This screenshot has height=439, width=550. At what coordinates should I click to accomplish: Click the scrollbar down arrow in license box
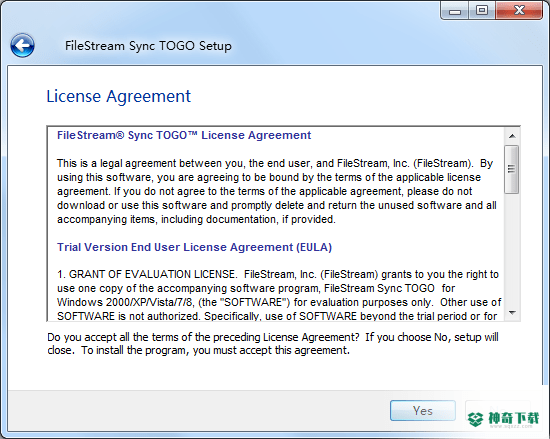tap(512, 312)
